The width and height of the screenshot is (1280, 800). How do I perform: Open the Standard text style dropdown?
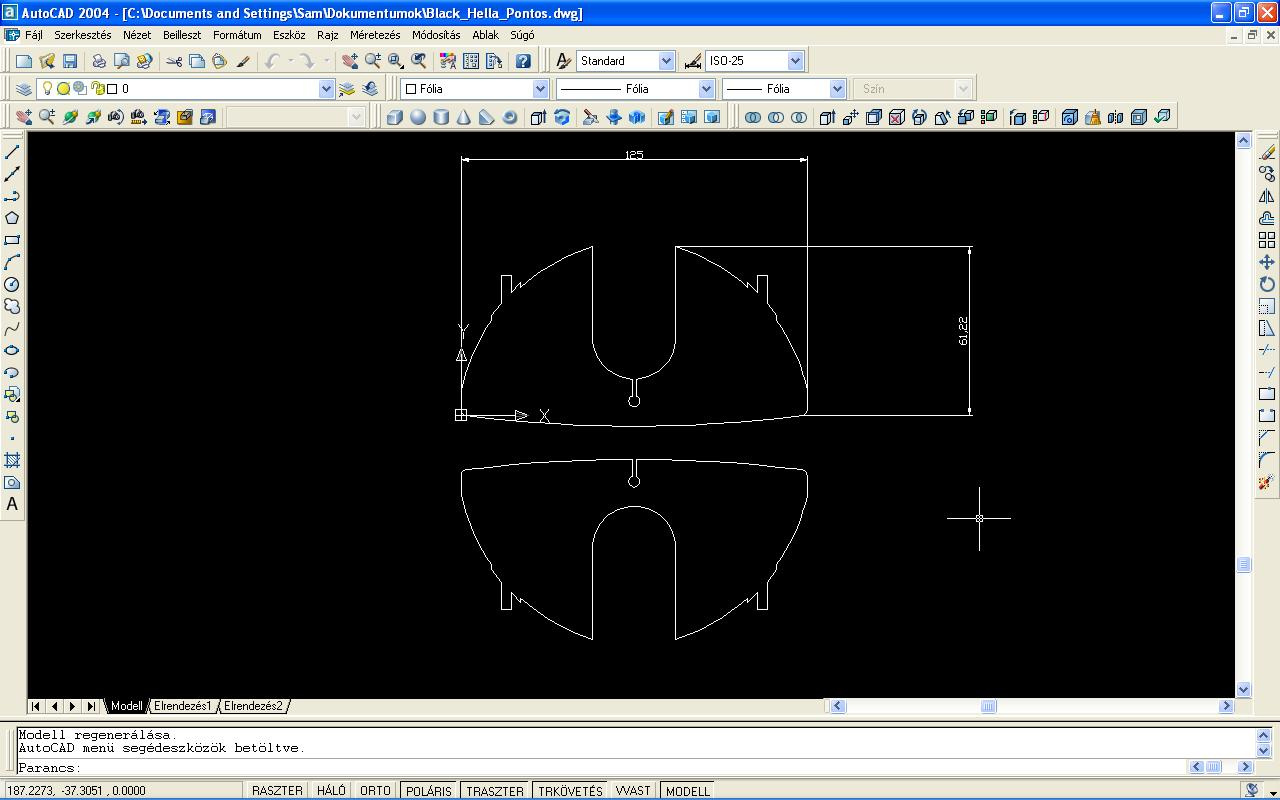pyautogui.click(x=666, y=61)
